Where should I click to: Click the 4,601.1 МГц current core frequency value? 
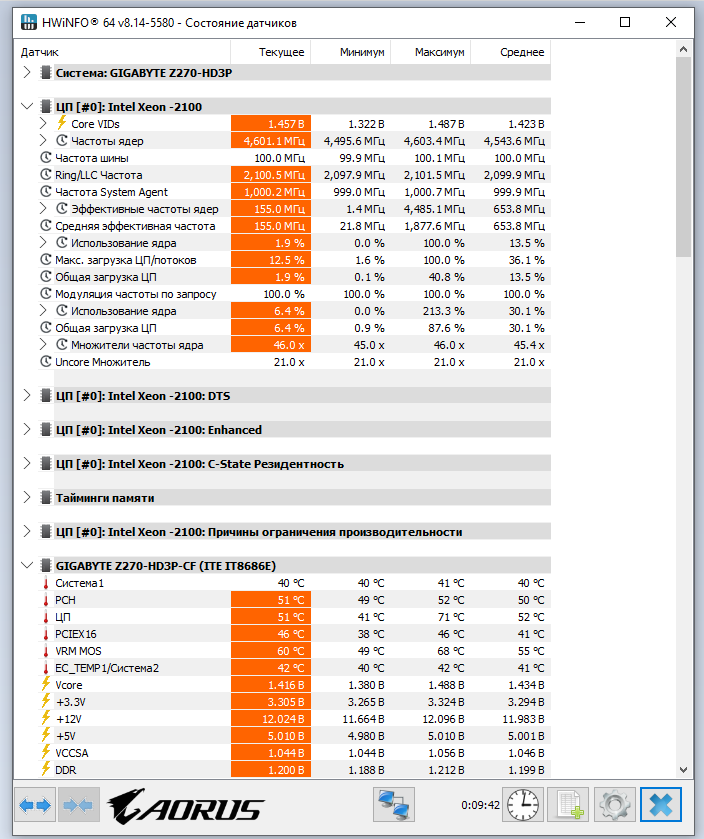[271, 141]
